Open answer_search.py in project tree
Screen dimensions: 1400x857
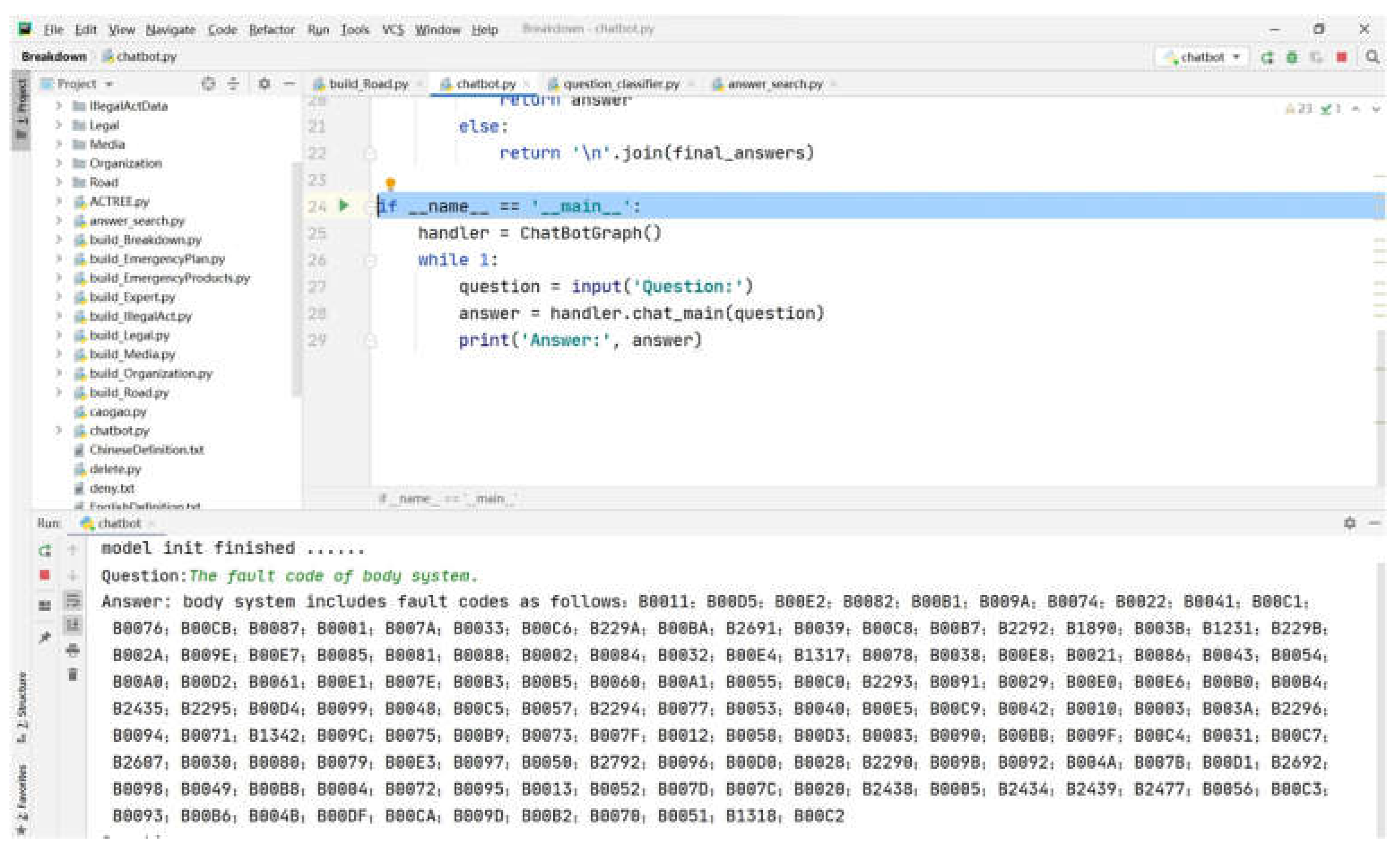[x=137, y=220]
